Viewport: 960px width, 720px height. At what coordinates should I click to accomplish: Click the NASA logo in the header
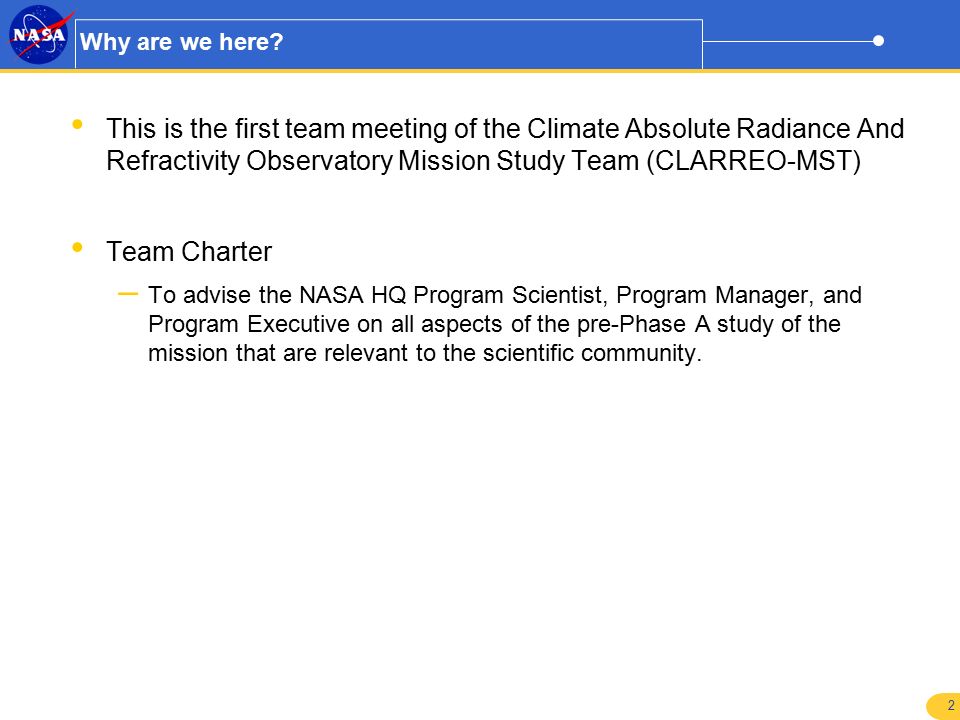pos(39,34)
